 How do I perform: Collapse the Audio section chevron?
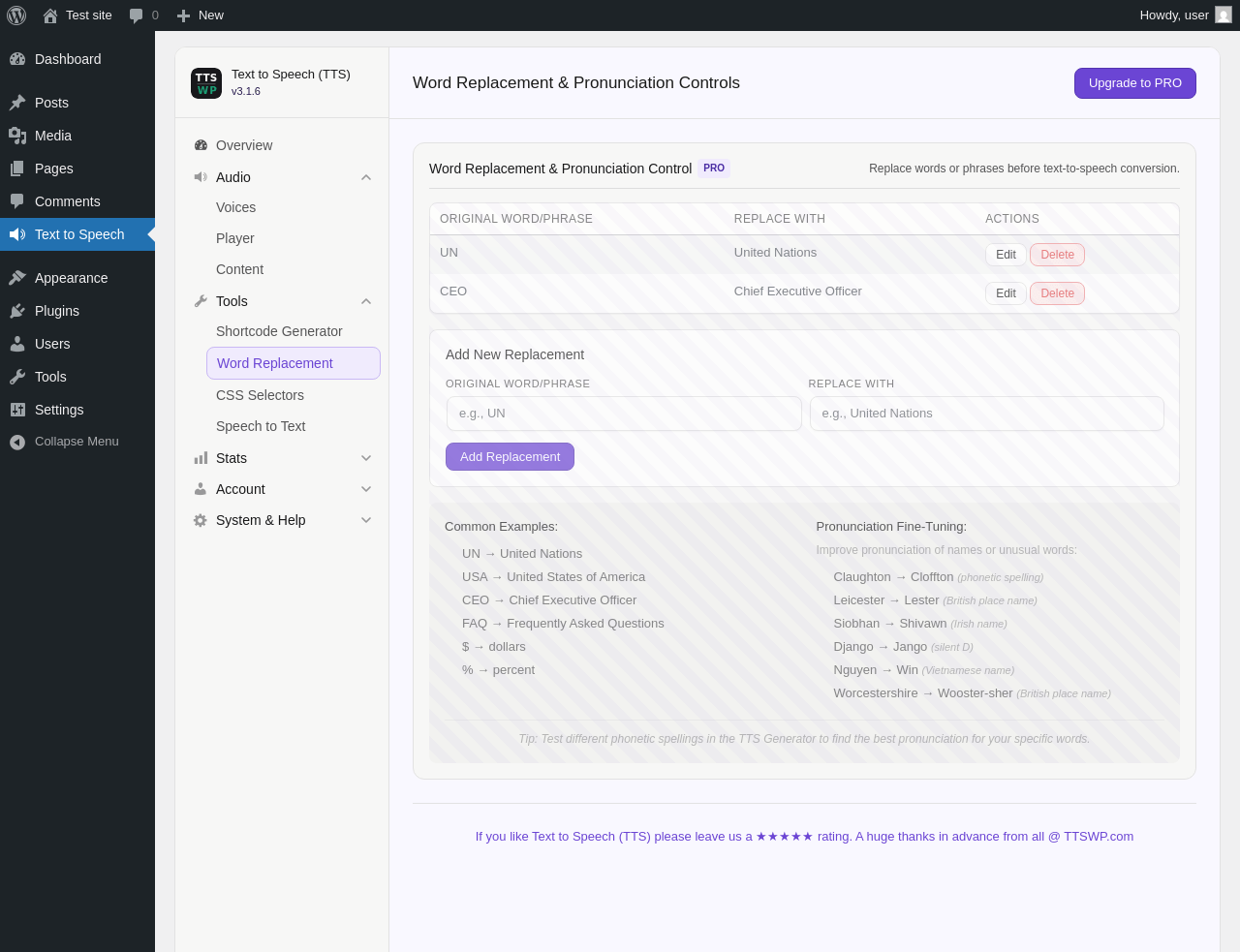pyautogui.click(x=366, y=177)
